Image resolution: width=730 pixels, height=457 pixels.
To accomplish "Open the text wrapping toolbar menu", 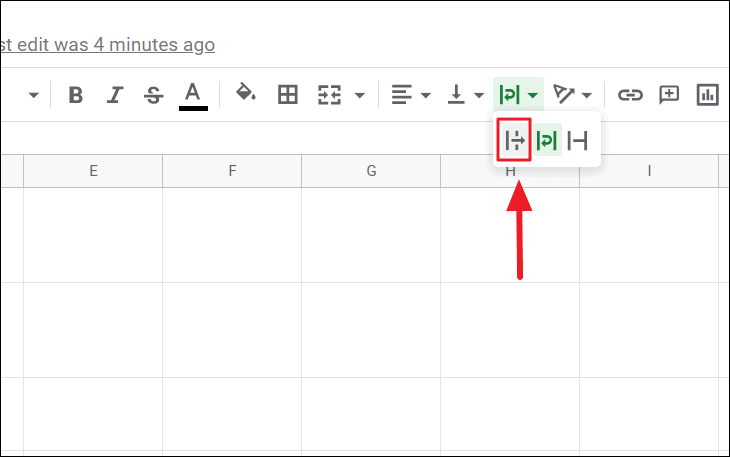I will (519, 95).
